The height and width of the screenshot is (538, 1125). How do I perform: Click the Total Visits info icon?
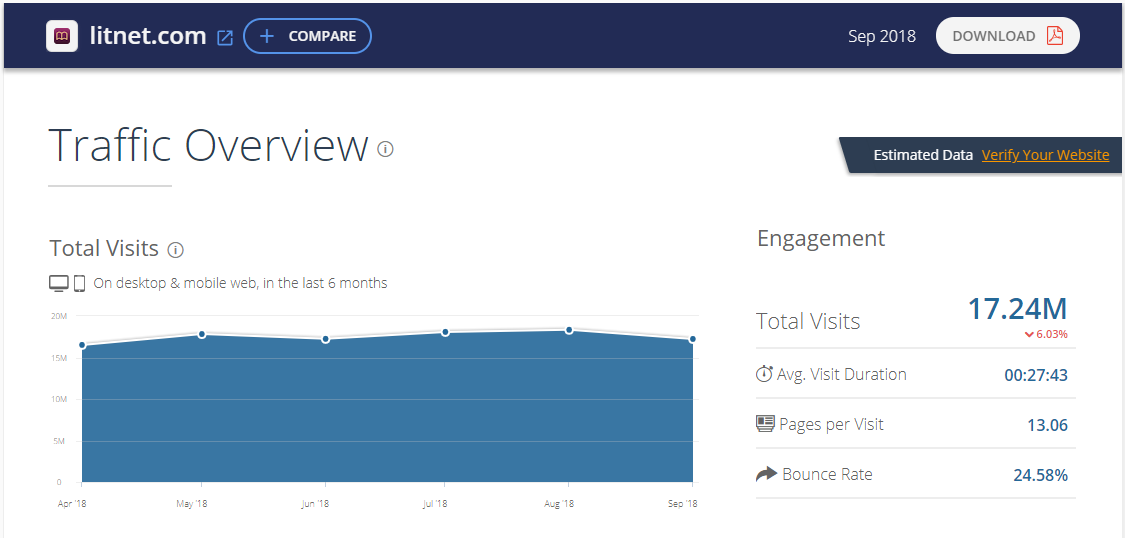(176, 250)
